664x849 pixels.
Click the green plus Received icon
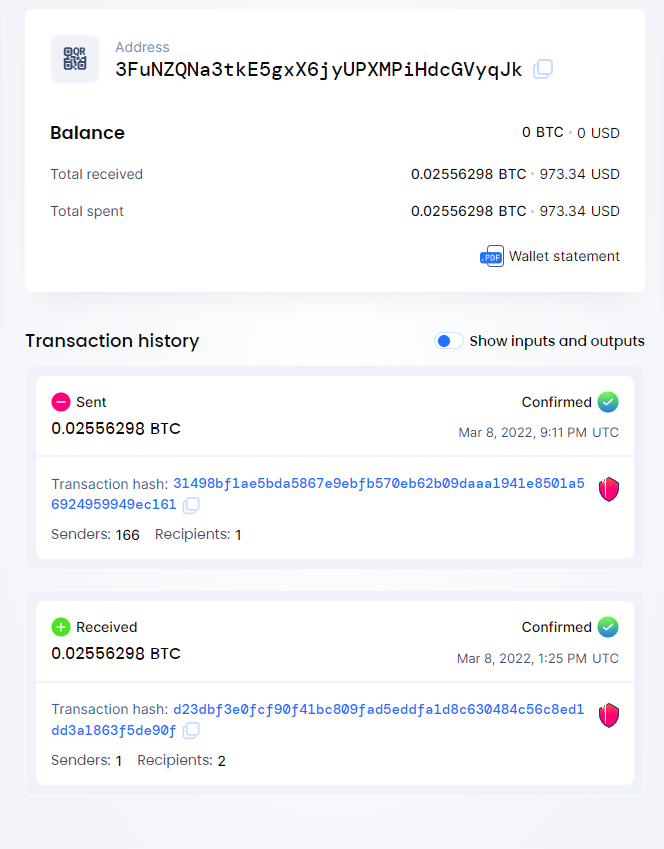coord(61,627)
